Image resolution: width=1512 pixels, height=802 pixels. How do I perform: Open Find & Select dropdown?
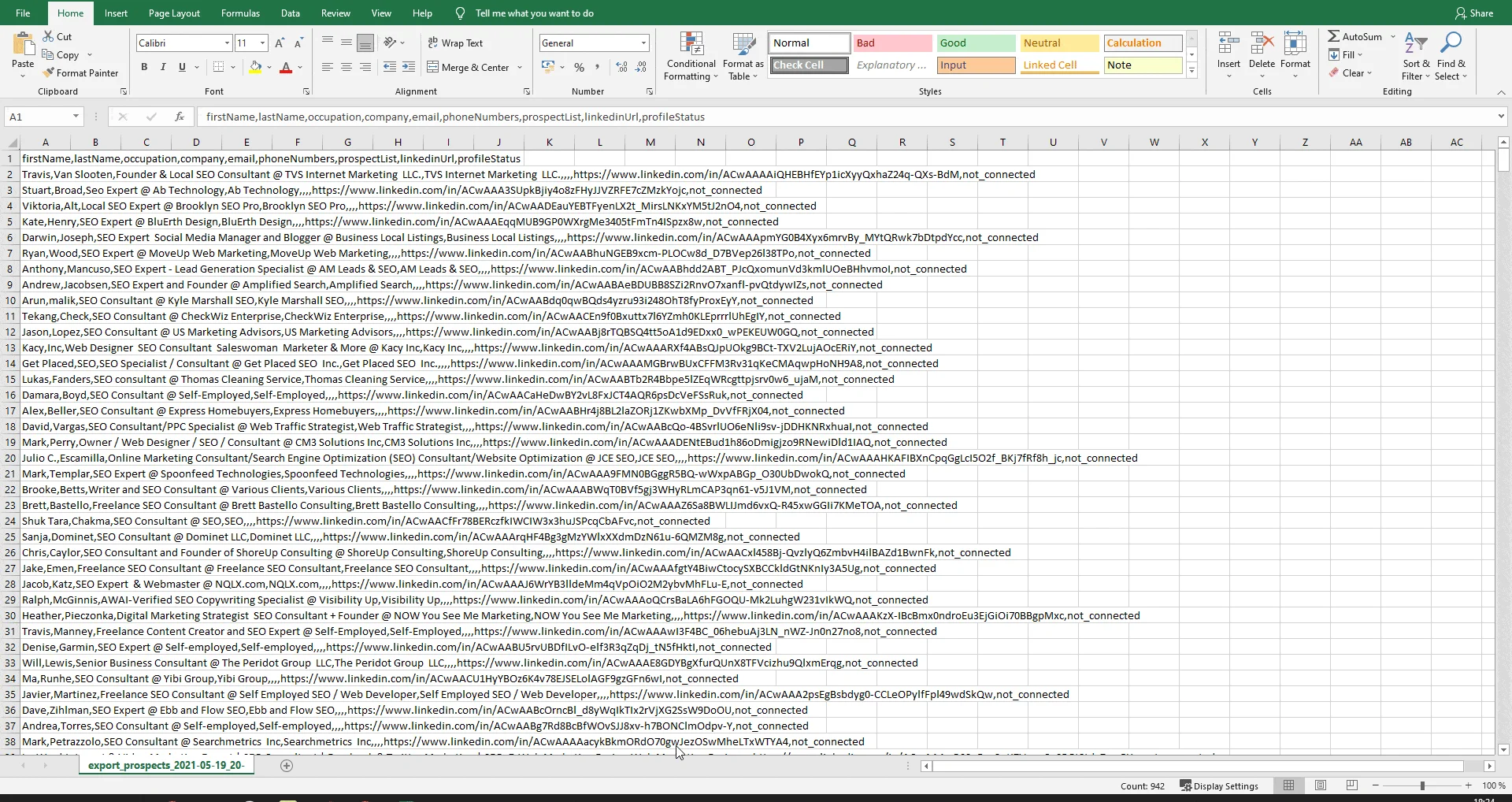pyautogui.click(x=1451, y=56)
